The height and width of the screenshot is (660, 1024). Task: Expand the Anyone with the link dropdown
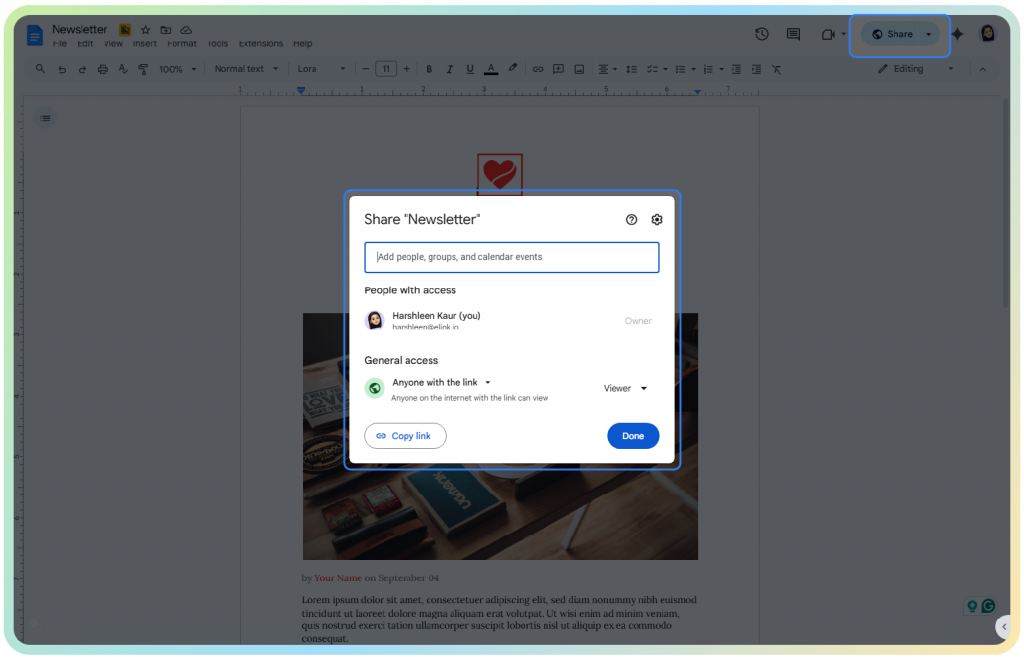click(x=441, y=383)
